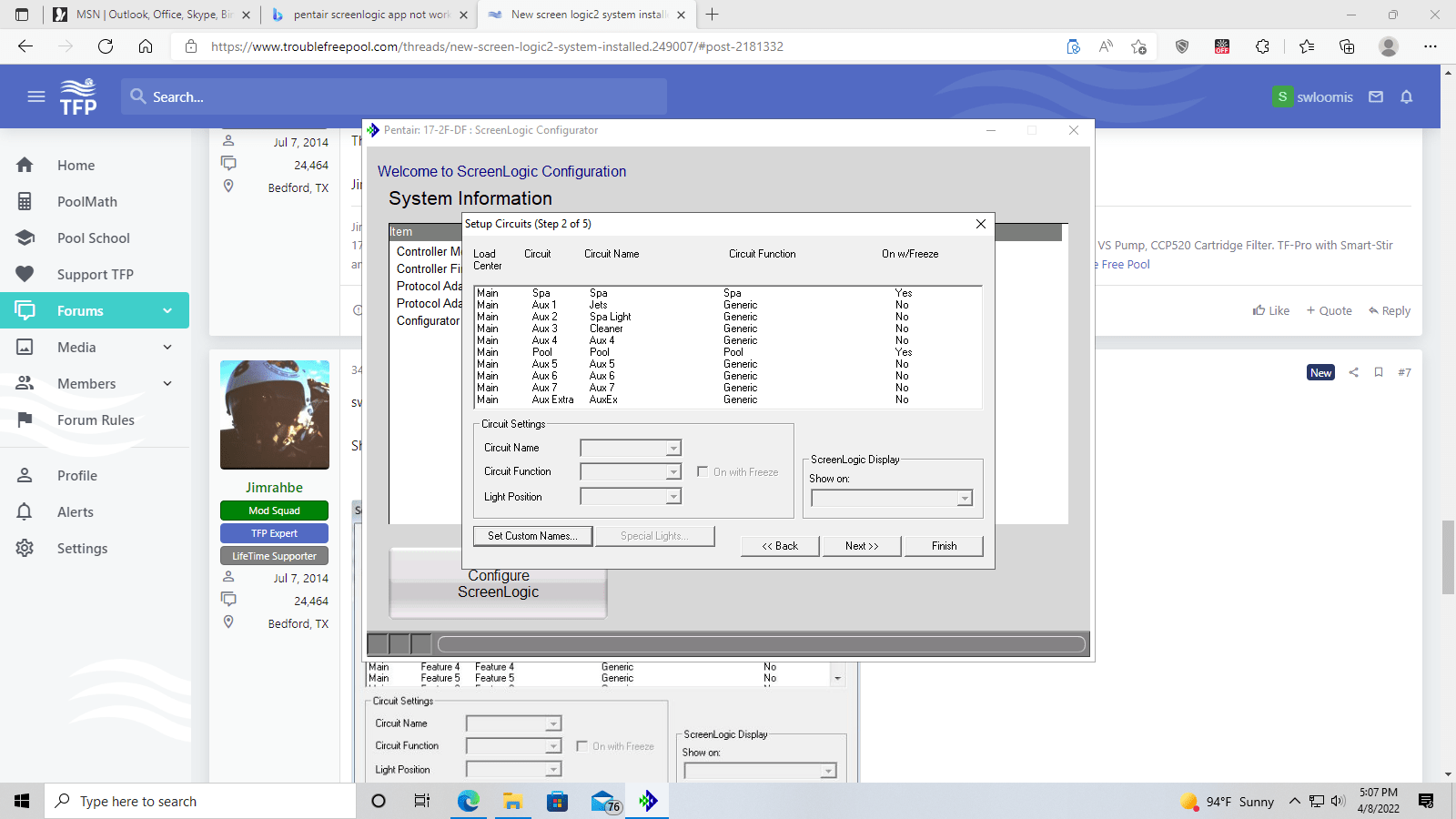Like the forum post

click(x=1271, y=310)
